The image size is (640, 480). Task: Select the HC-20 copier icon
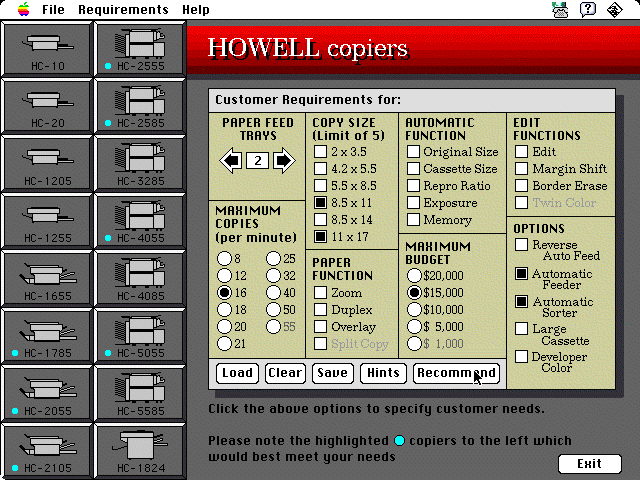tap(47, 107)
